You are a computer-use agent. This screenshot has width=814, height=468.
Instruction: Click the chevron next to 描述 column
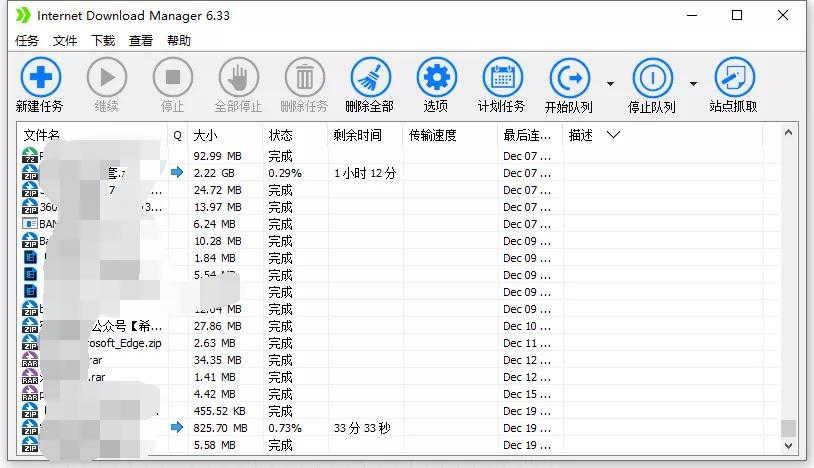click(613, 135)
